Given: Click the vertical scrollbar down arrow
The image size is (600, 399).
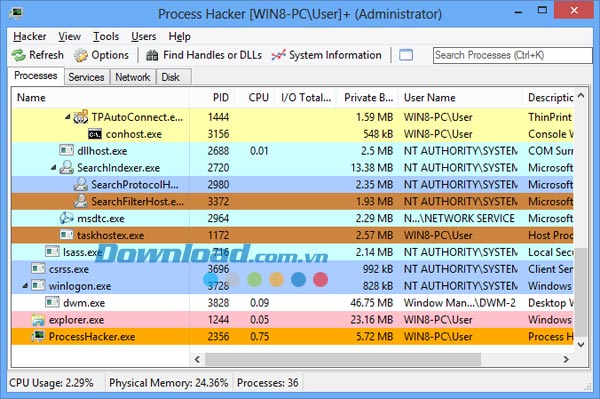Looking at the screenshot, I should [581, 344].
